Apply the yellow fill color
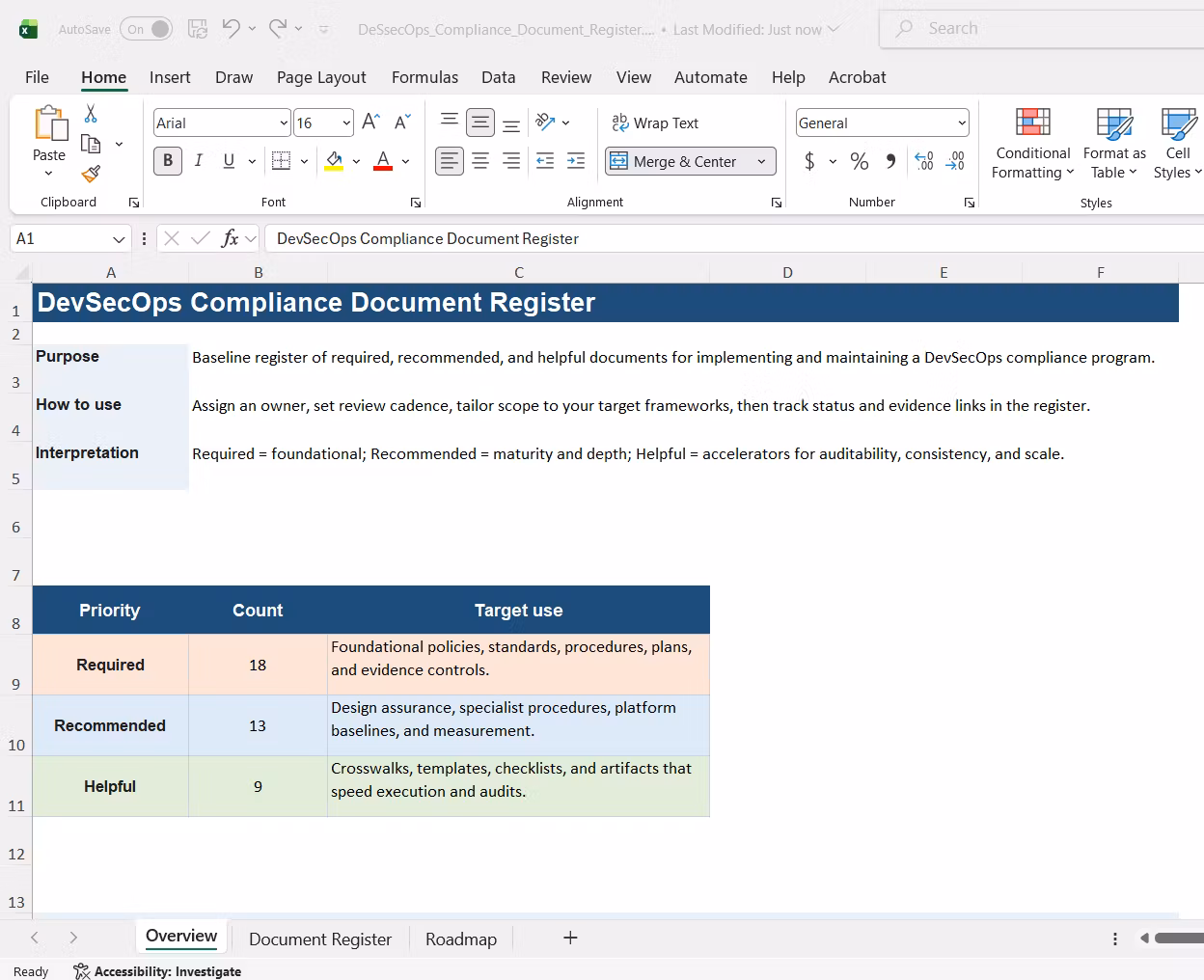This screenshot has height=980, width=1204. (x=334, y=161)
